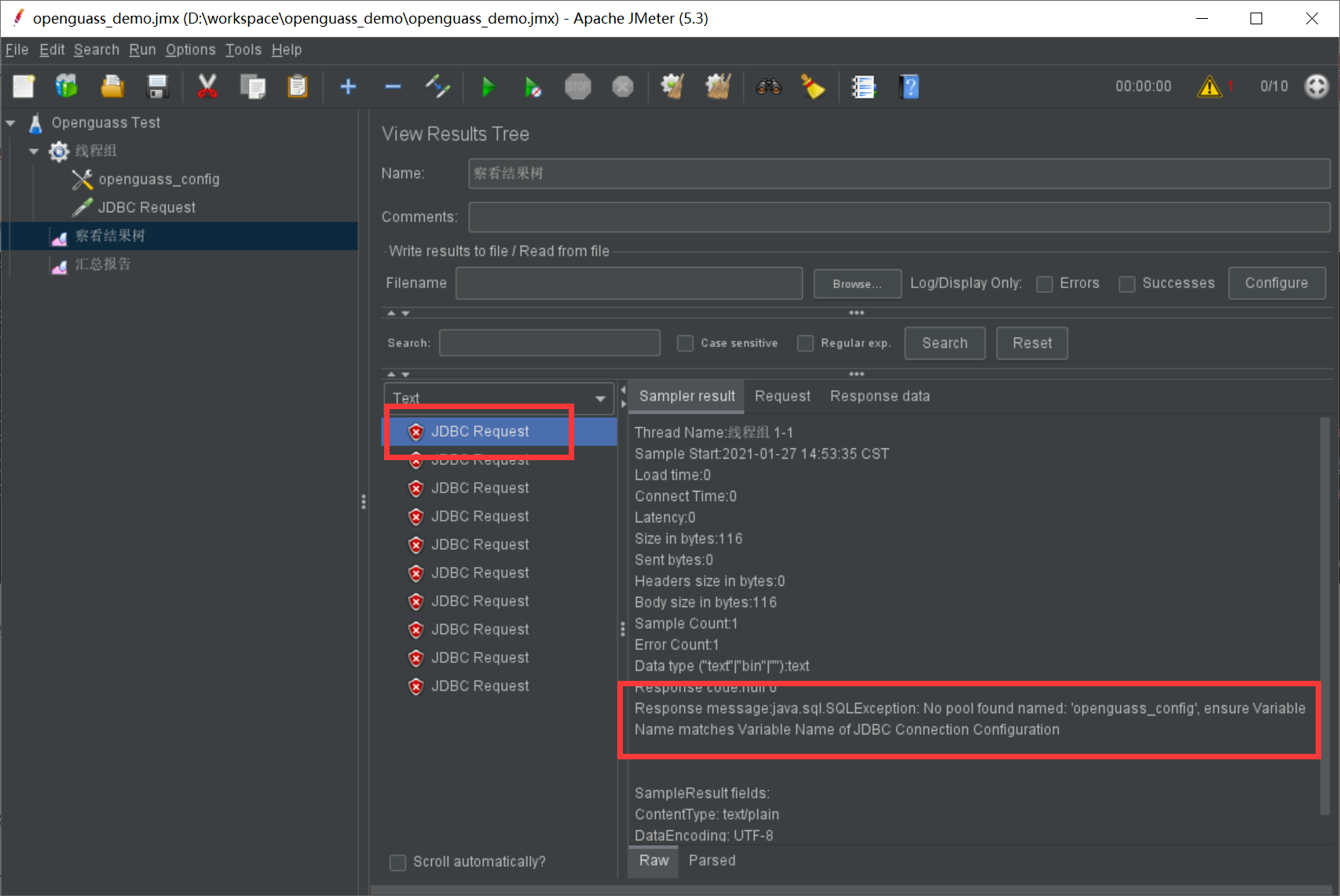Screen dimensions: 1340x896
Task: Toggle the Errors only checkbox
Action: (1045, 283)
